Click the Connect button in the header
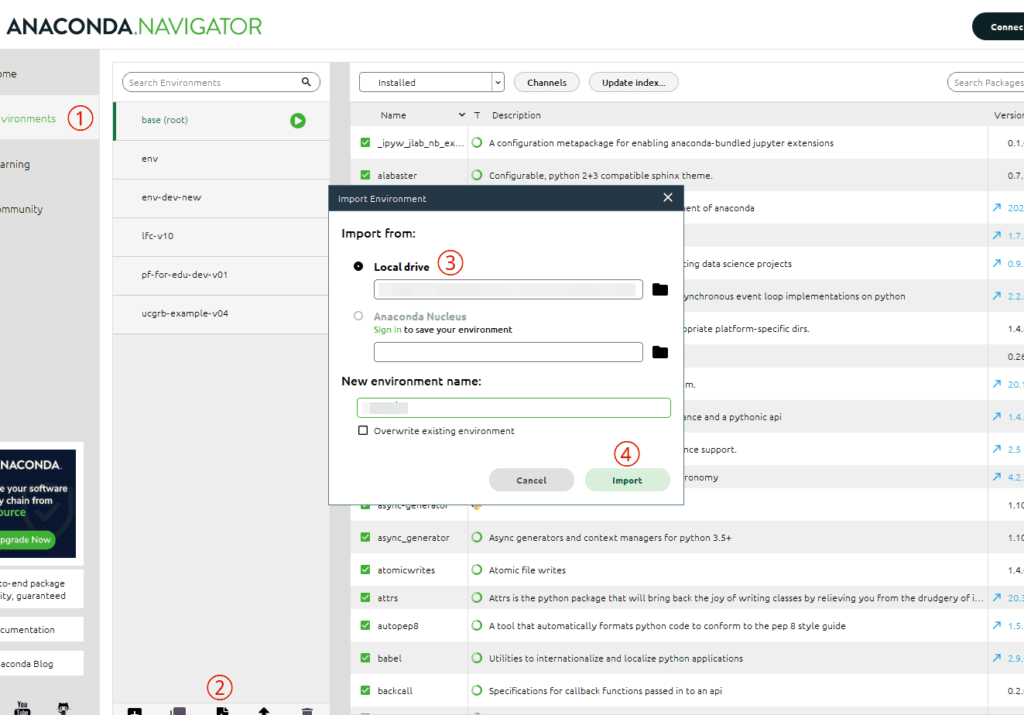 coord(999,27)
